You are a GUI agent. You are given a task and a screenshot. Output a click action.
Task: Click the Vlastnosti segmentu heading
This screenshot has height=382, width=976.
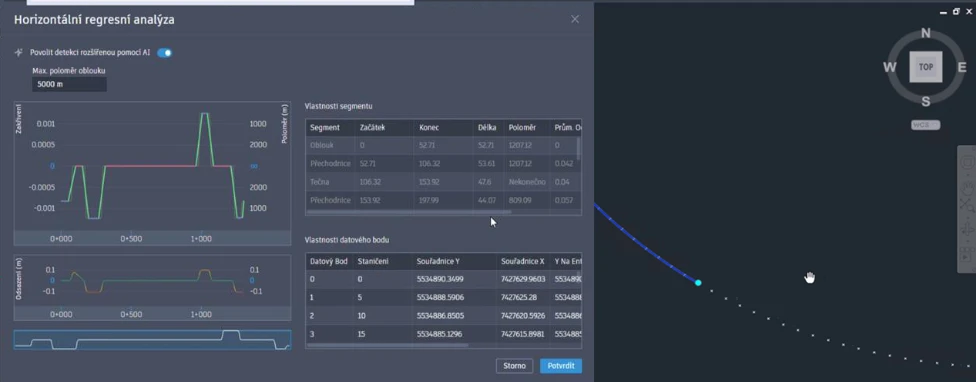339,106
